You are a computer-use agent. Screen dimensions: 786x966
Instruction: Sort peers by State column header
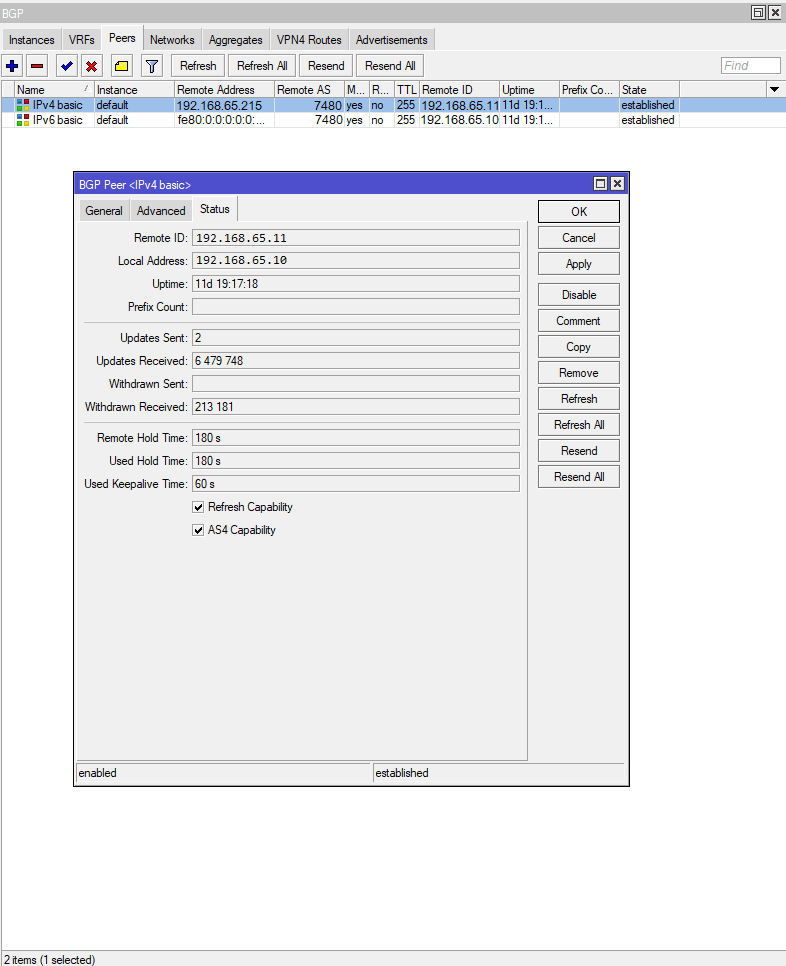pos(647,90)
